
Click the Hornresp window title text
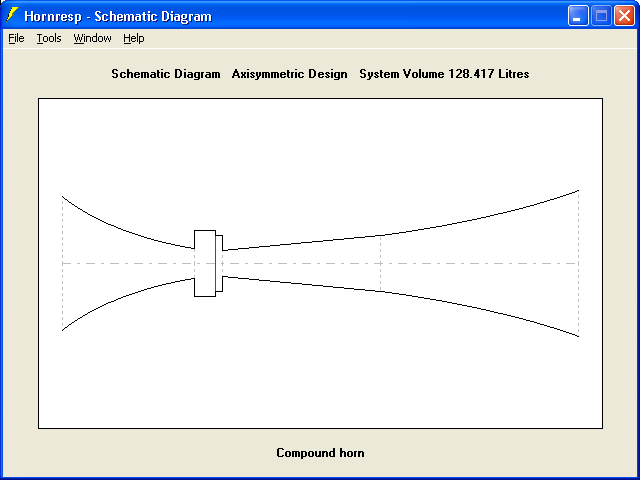[118, 16]
